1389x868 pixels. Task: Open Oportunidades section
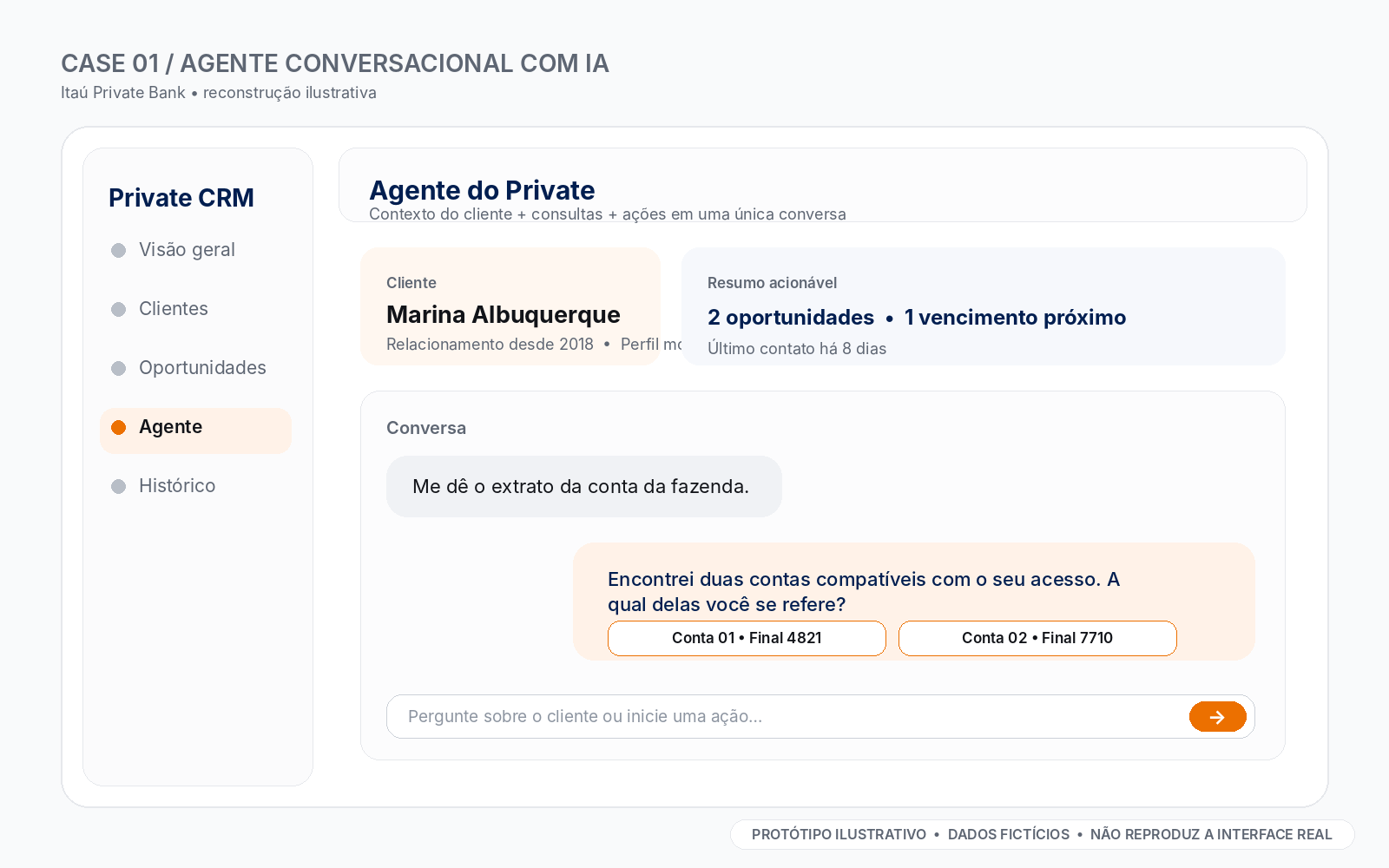[195, 368]
